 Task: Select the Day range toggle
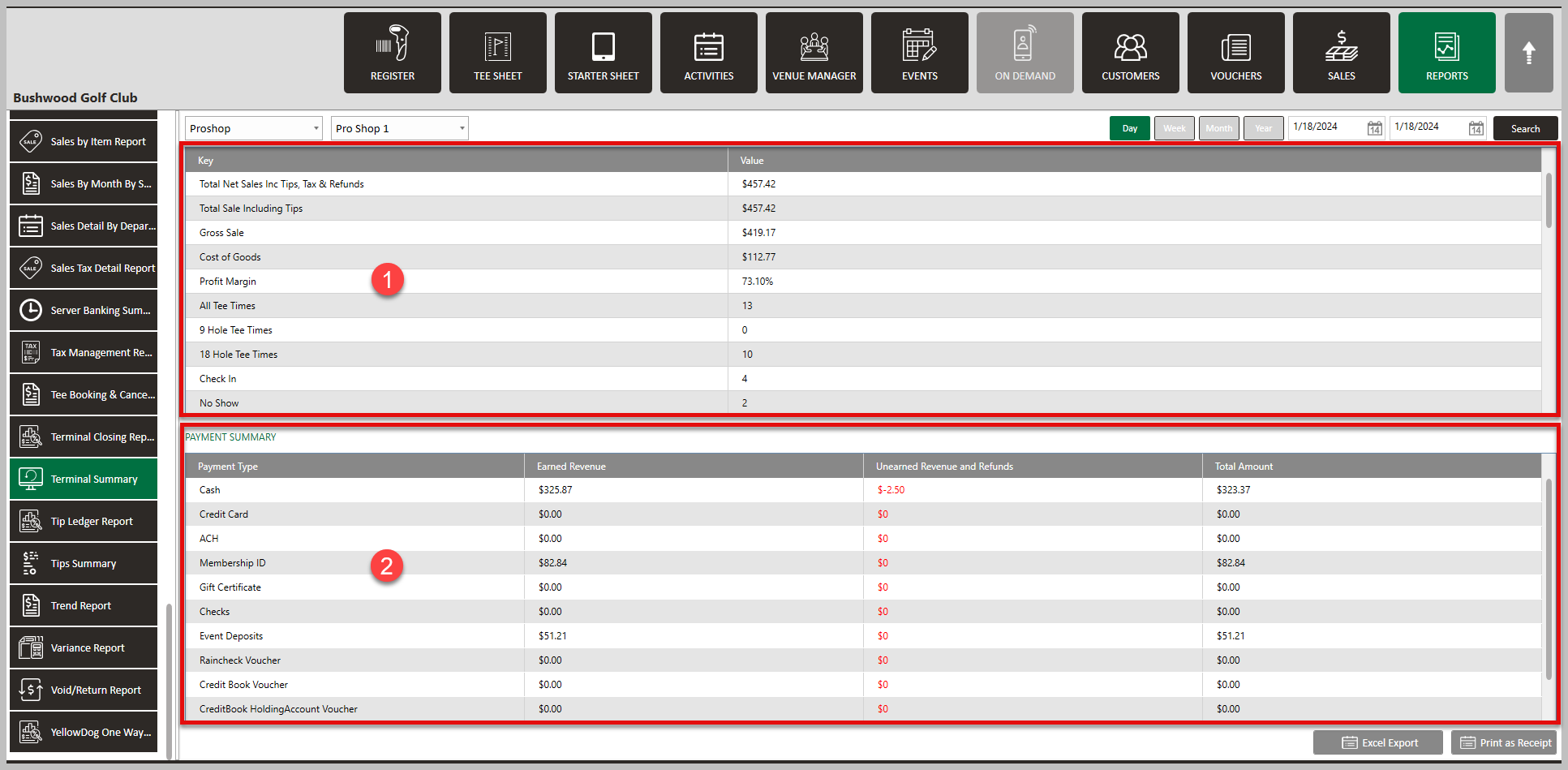[1130, 128]
